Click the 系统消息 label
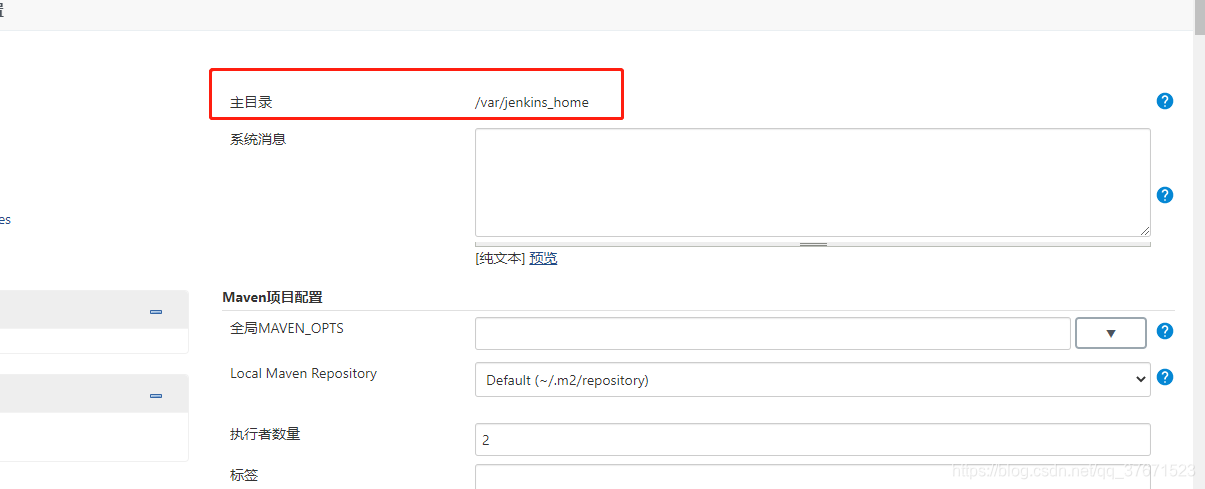Image resolution: width=1205 pixels, height=489 pixels. 258,139
